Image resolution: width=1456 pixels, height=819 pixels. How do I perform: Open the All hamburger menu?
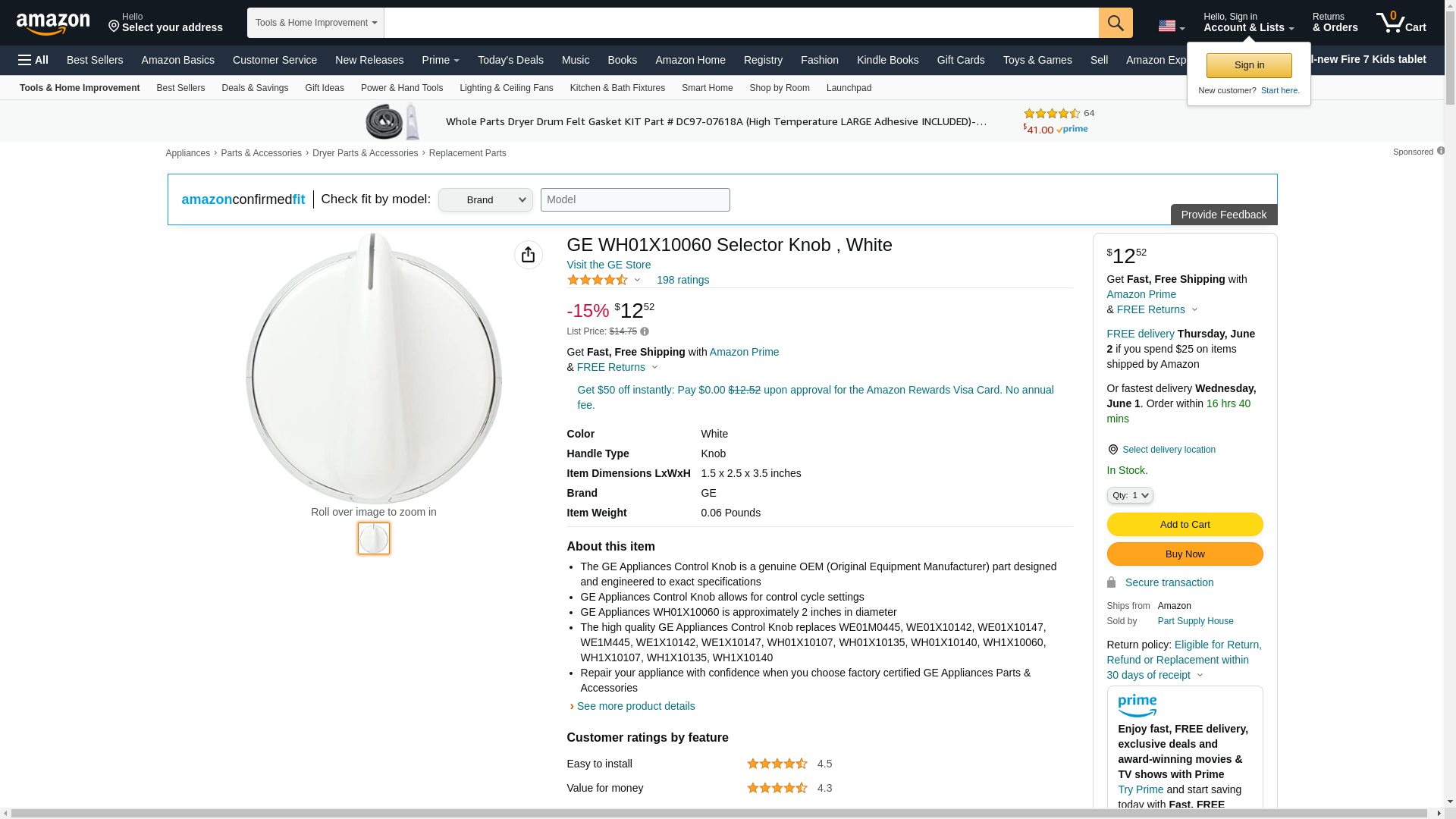[33, 60]
